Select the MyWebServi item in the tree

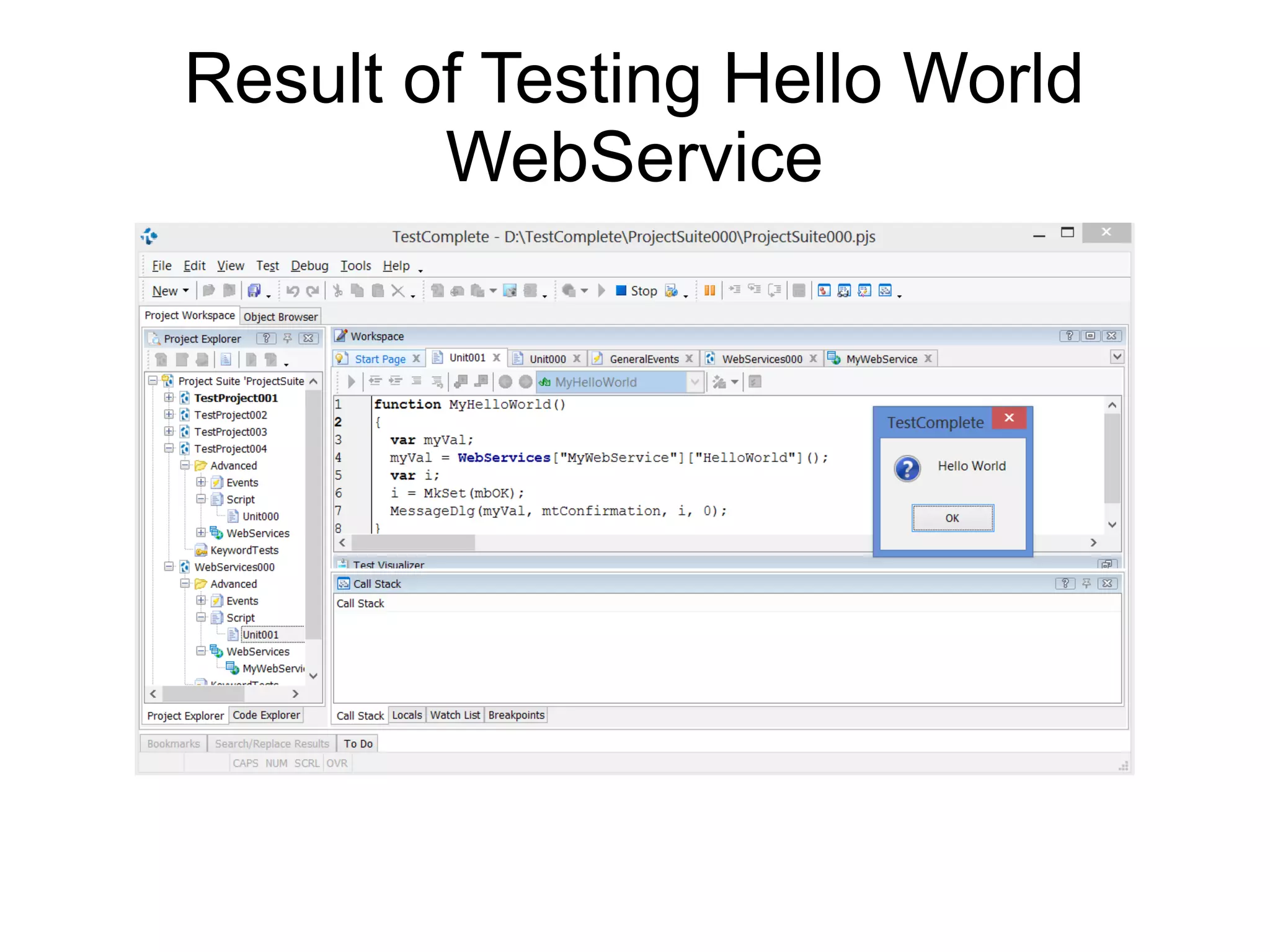tap(273, 669)
